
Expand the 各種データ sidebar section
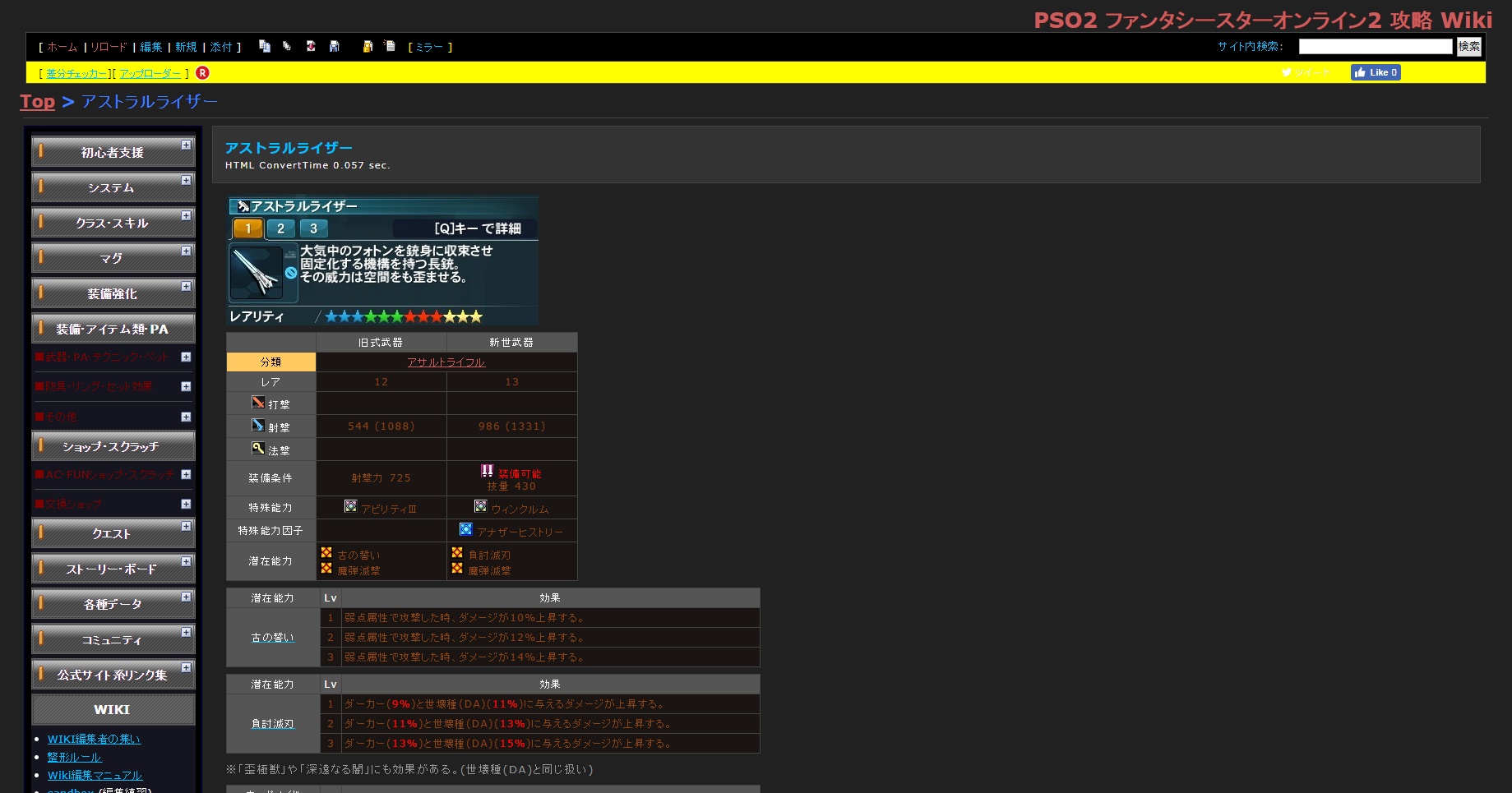tap(186, 597)
